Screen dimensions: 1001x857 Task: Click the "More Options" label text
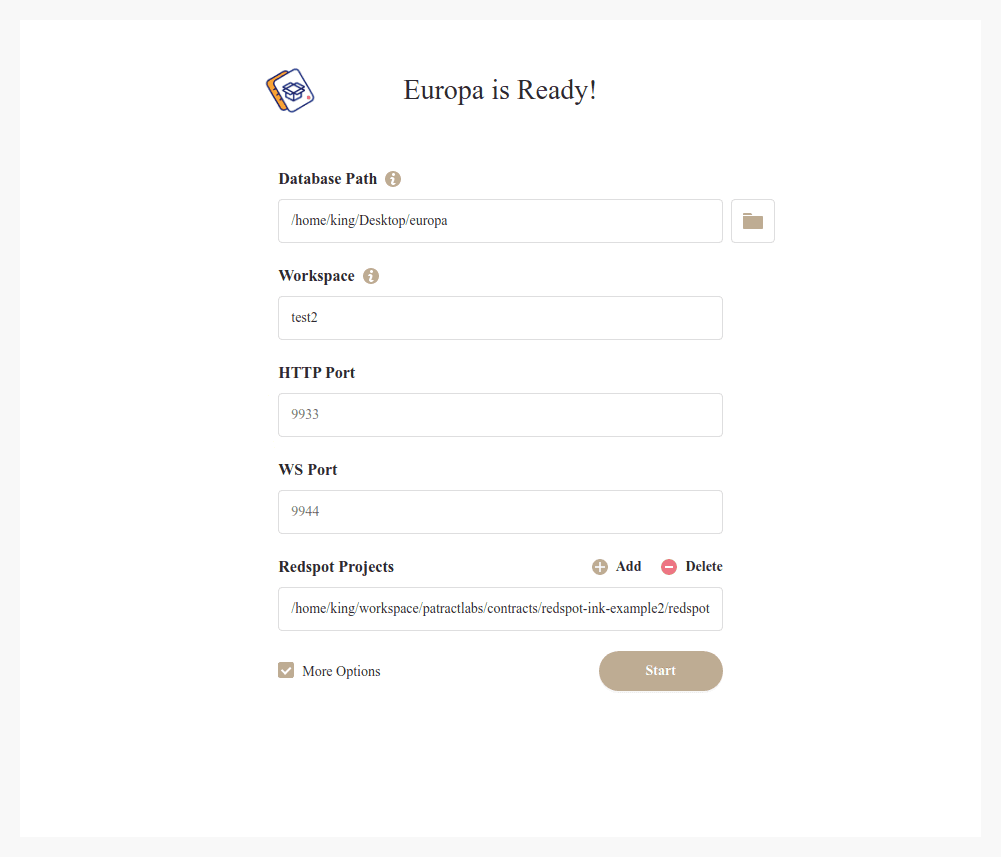(x=341, y=672)
